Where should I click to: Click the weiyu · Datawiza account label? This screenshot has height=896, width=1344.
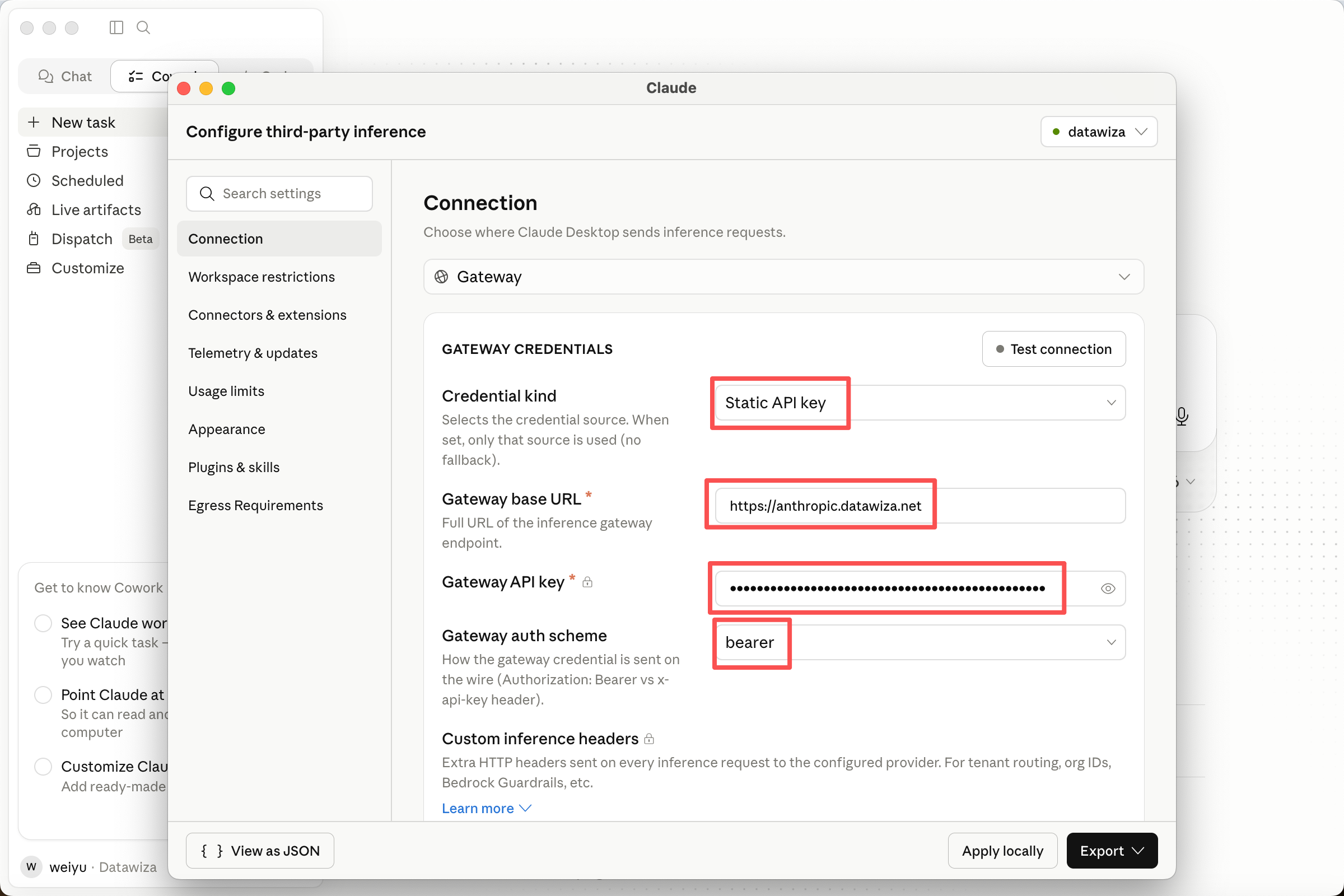click(103, 867)
